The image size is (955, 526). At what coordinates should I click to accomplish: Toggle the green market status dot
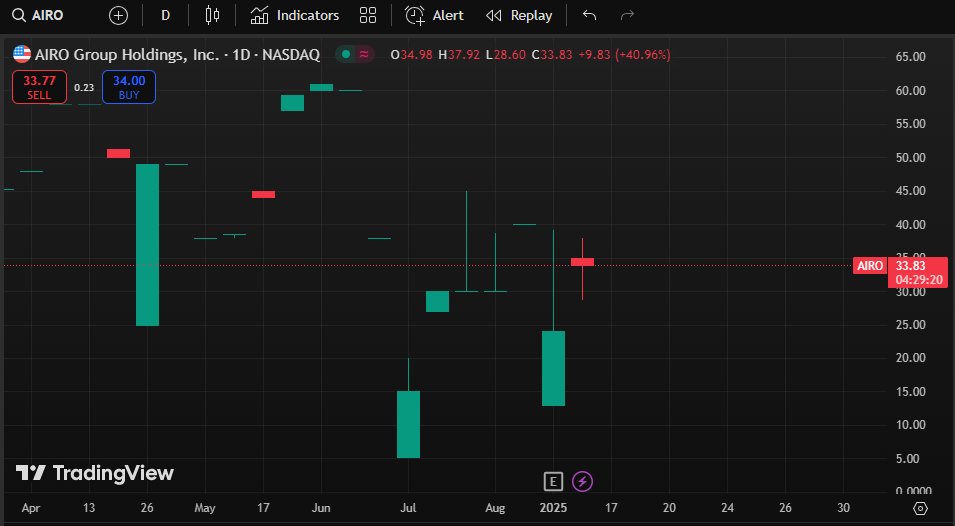tap(346, 55)
